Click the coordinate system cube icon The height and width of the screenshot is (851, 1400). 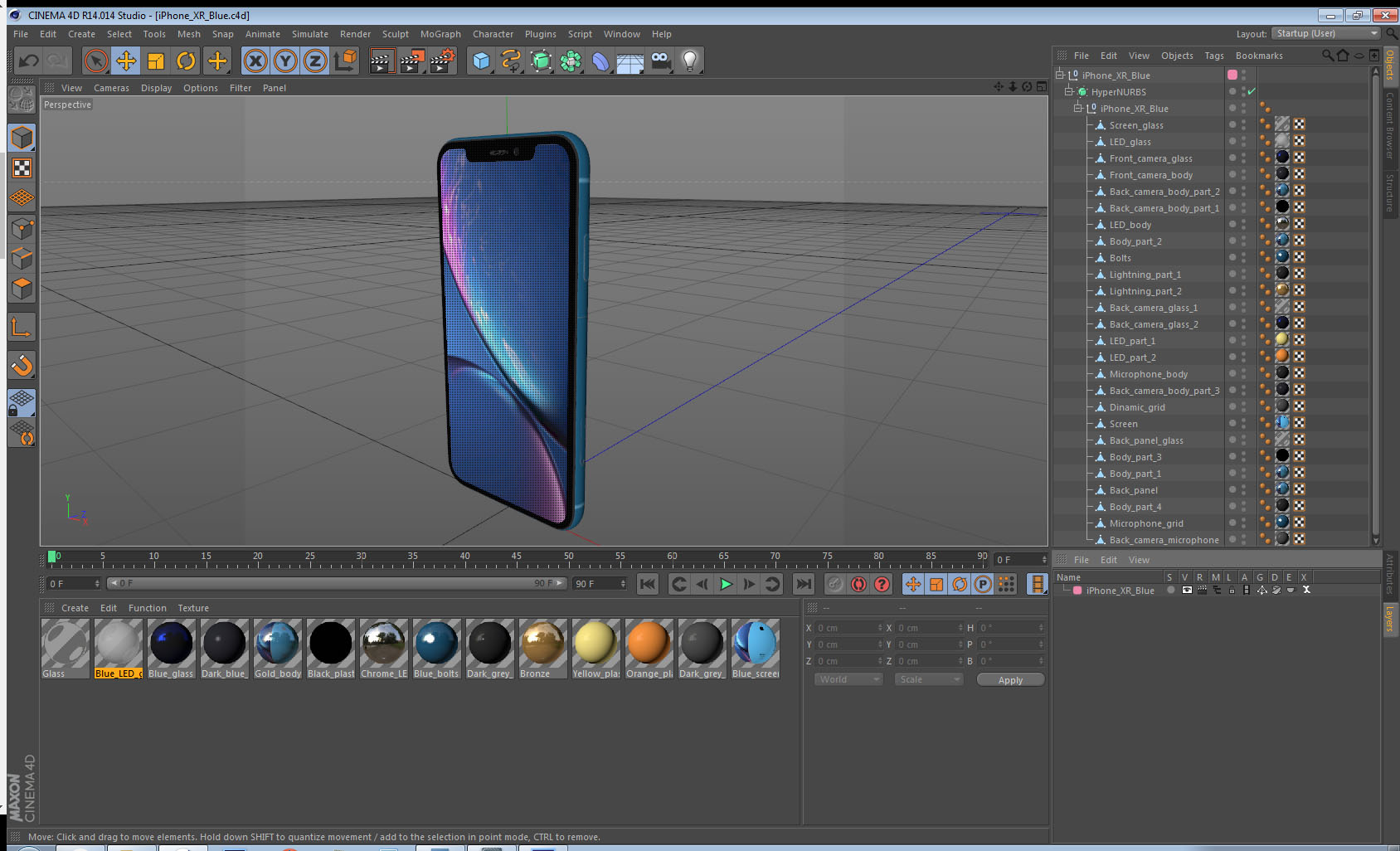coord(345,61)
